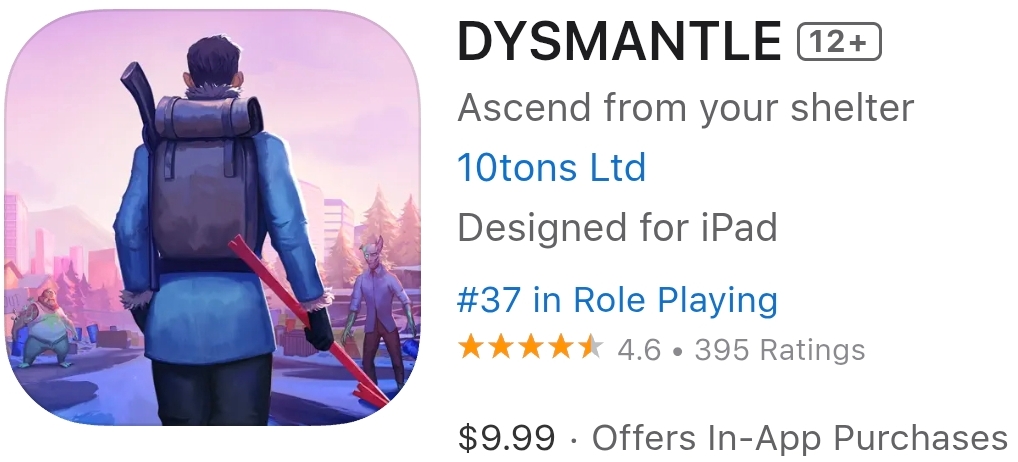The image size is (1018, 462).
Task: Click the 4.6 average rating score
Action: coord(639,350)
